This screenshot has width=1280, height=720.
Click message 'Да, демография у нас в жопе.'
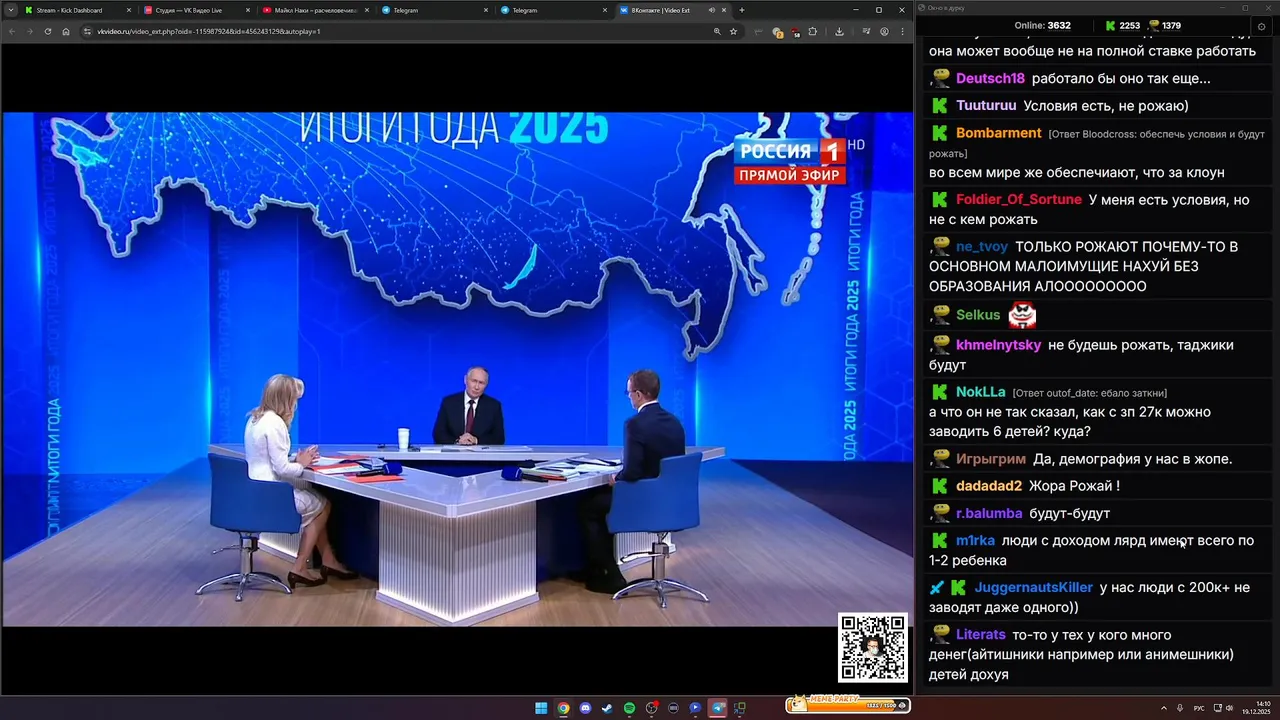pyautogui.click(x=1132, y=459)
